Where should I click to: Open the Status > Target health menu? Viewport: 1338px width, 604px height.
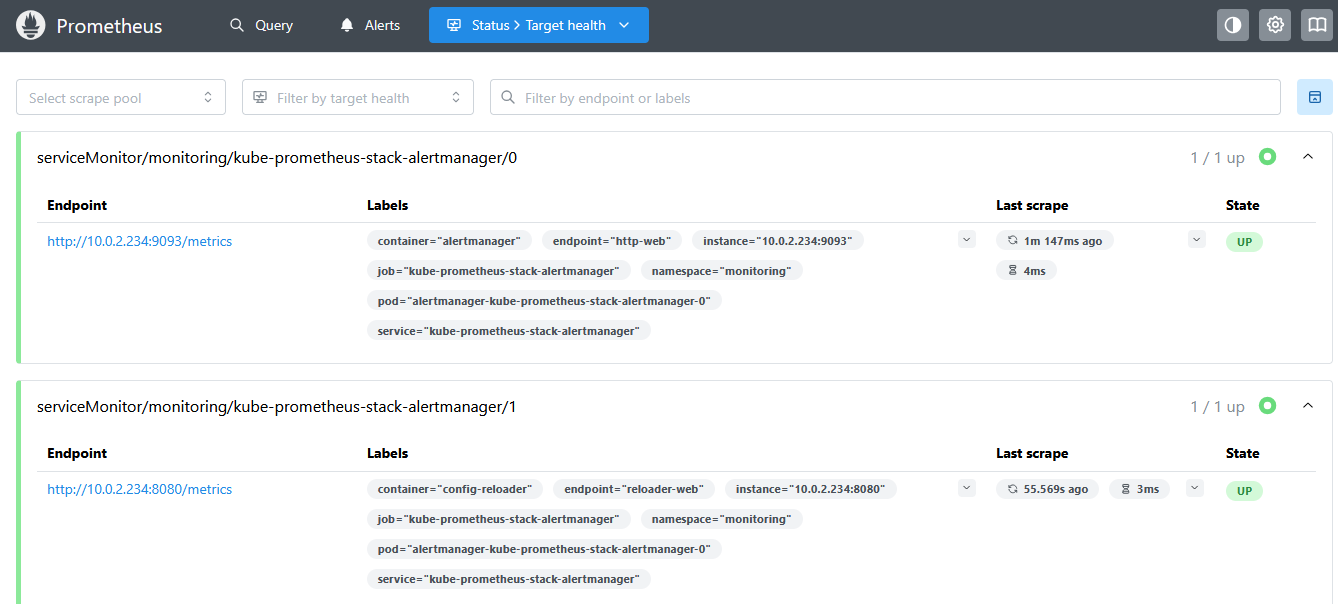[539, 25]
